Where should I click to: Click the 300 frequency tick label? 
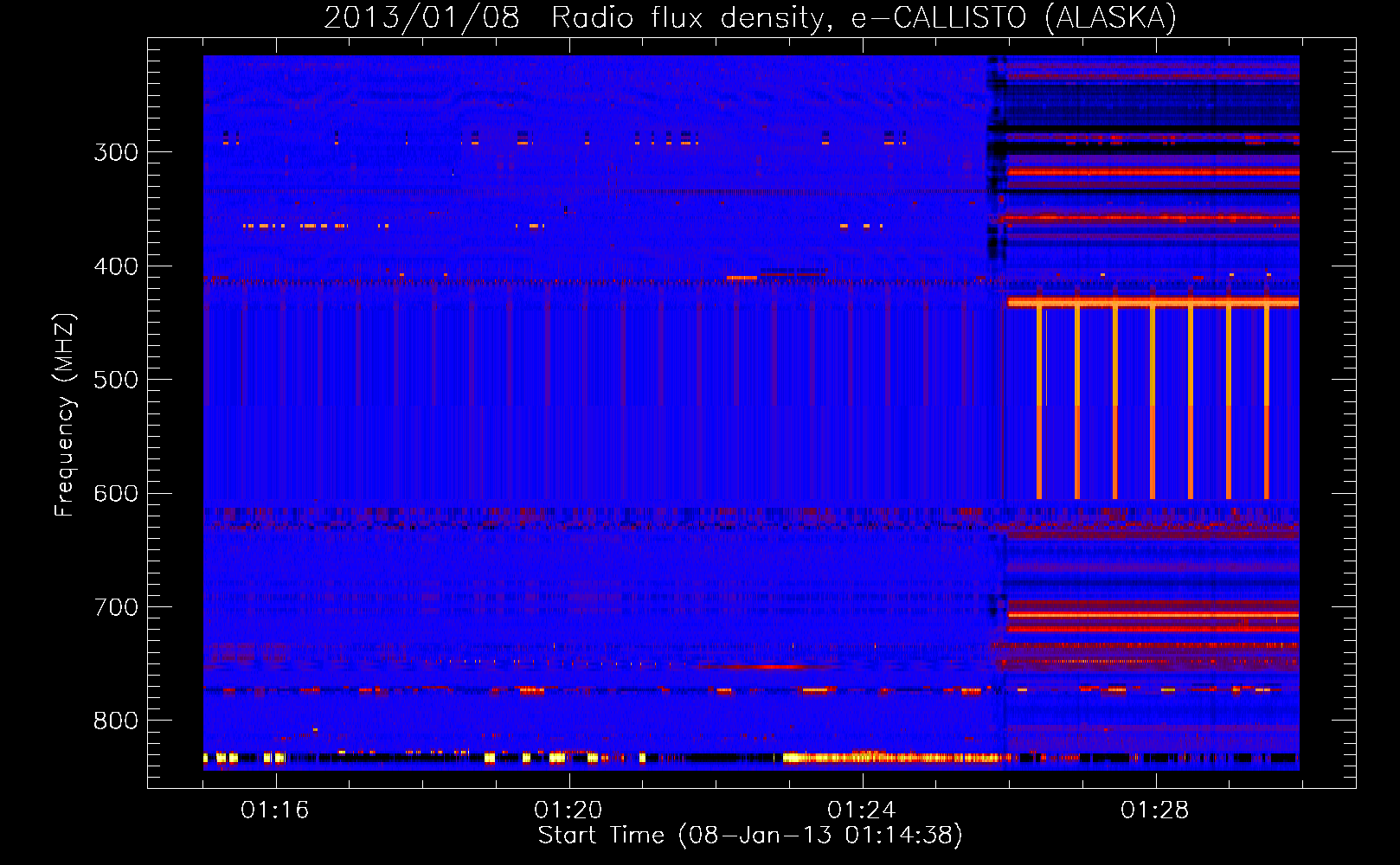(x=116, y=152)
